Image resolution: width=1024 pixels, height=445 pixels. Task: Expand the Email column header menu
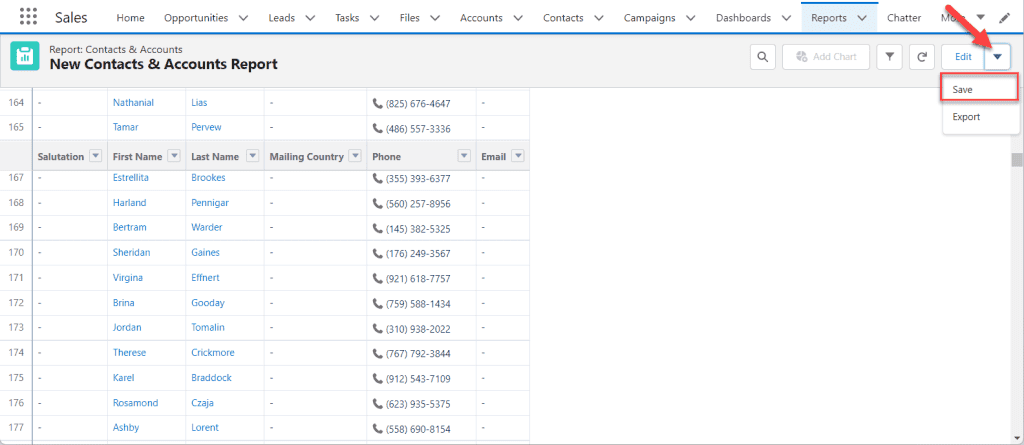tap(517, 156)
